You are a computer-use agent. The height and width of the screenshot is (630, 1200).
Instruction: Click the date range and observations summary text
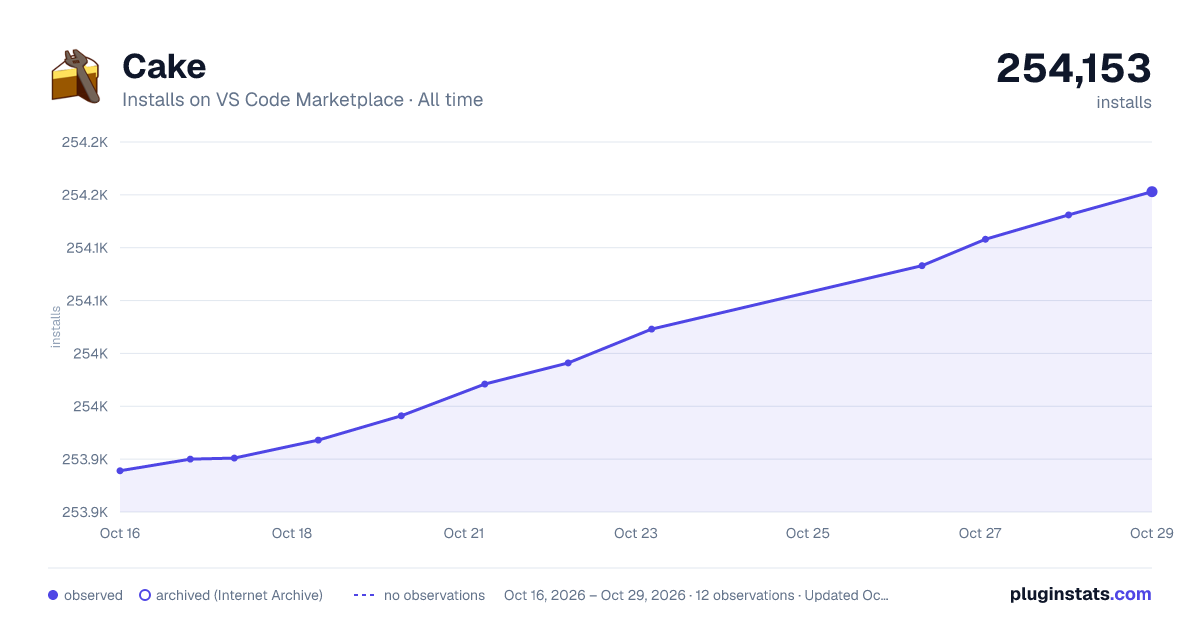click(x=696, y=595)
